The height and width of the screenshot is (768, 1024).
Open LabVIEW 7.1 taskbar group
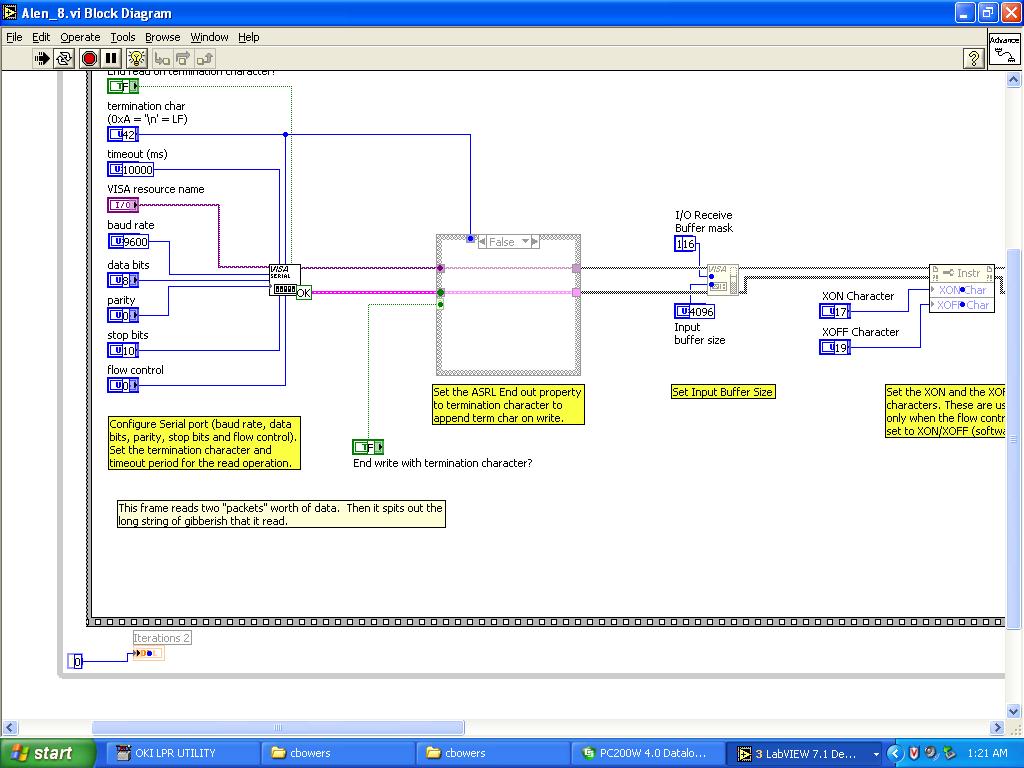(805, 753)
